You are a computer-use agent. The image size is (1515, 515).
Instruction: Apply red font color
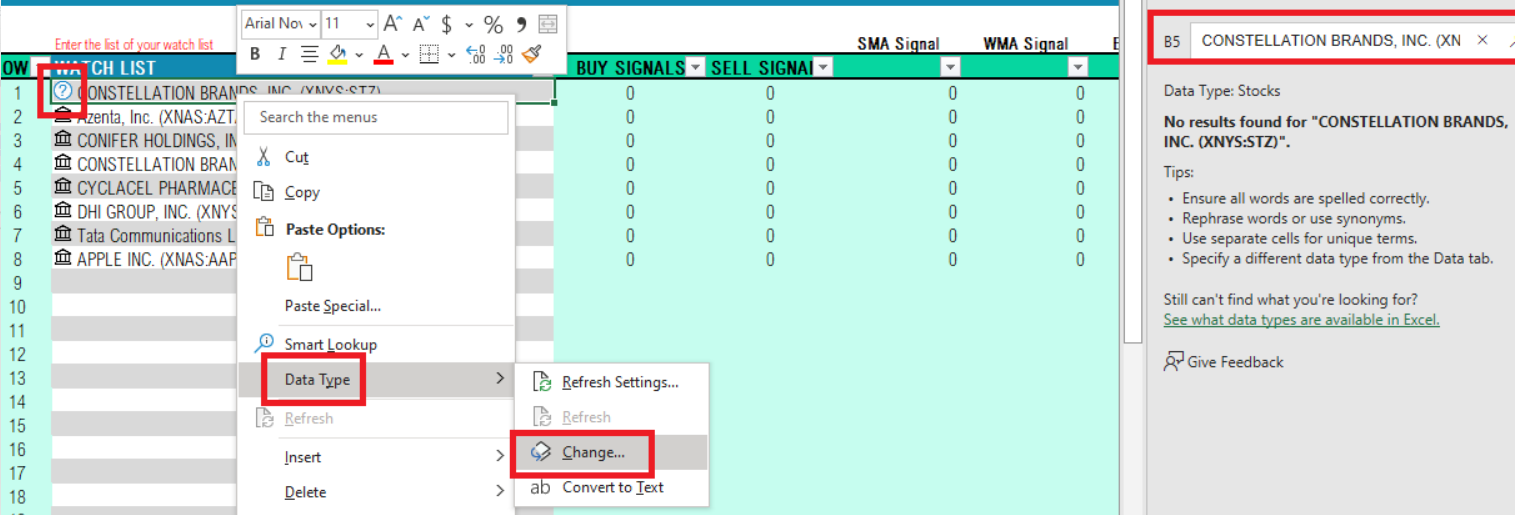pos(384,54)
